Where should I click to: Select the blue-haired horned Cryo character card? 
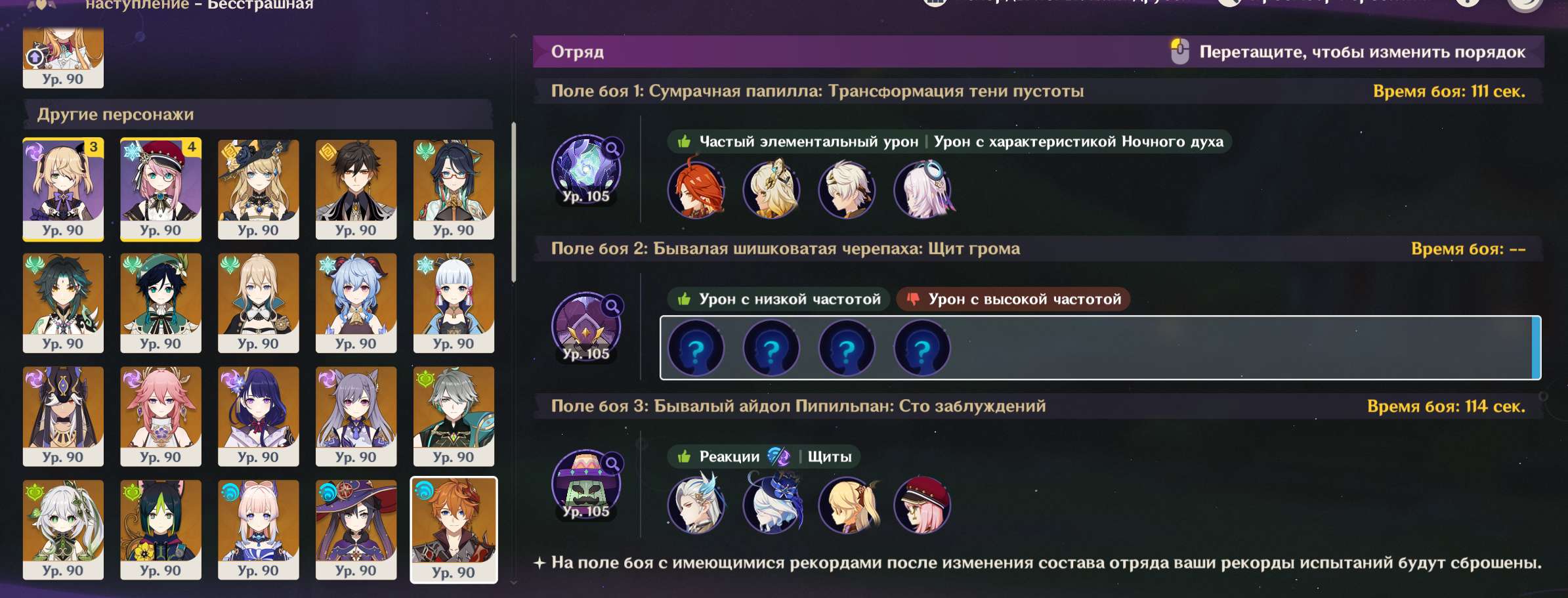(x=356, y=303)
